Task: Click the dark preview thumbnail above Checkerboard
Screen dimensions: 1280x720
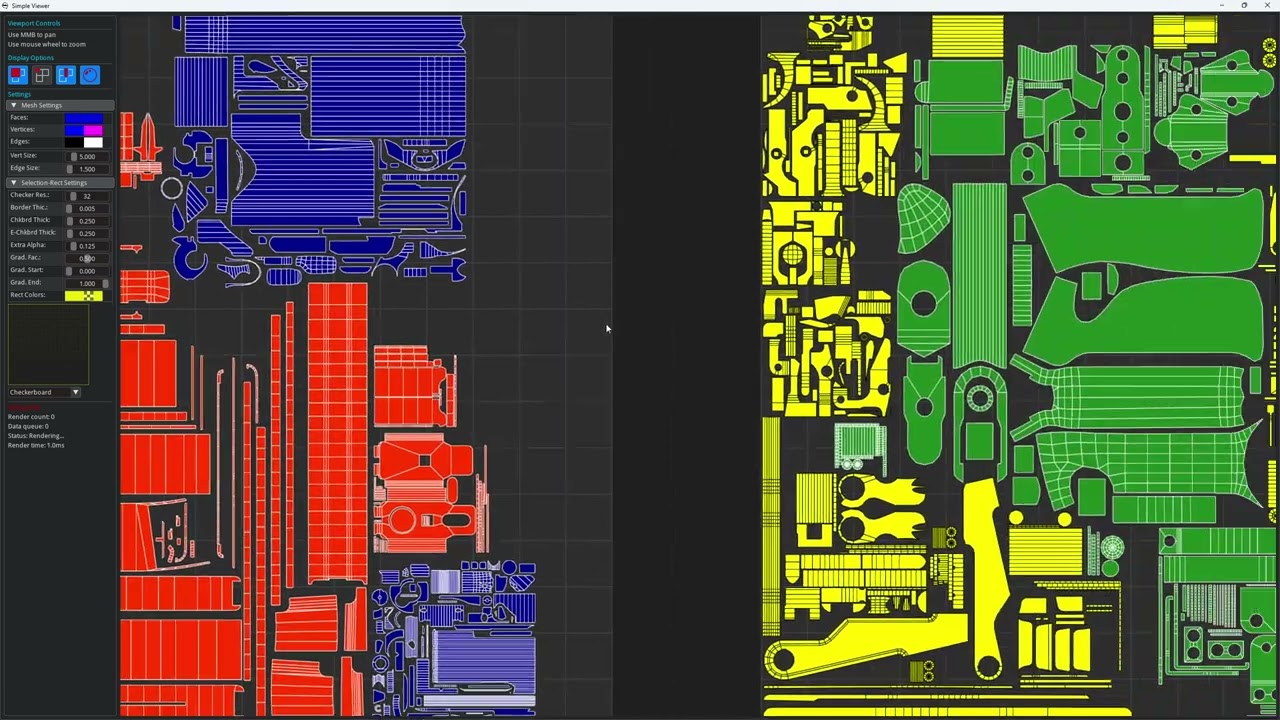Action: [x=48, y=344]
